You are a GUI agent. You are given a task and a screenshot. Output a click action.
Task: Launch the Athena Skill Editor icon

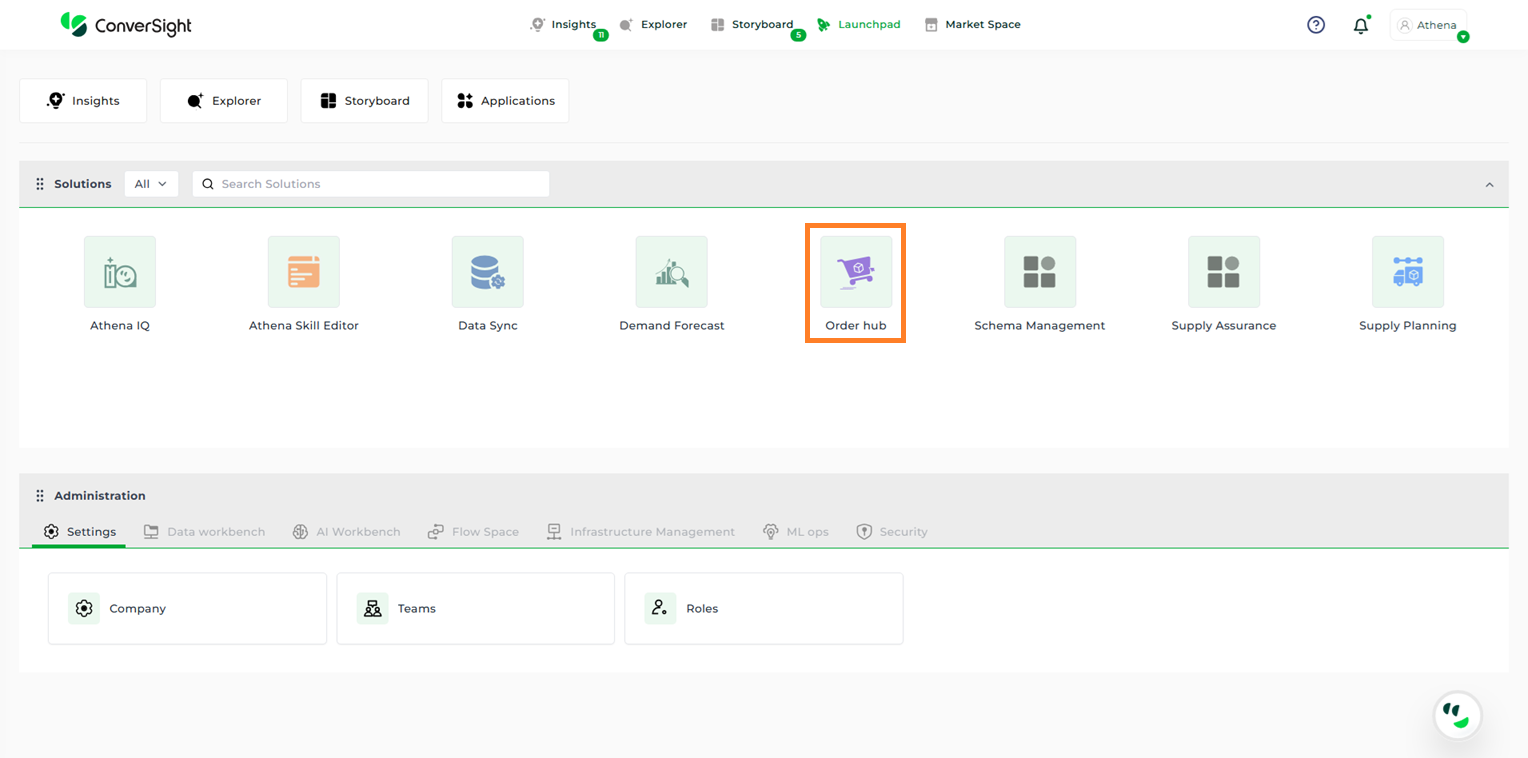pos(303,272)
